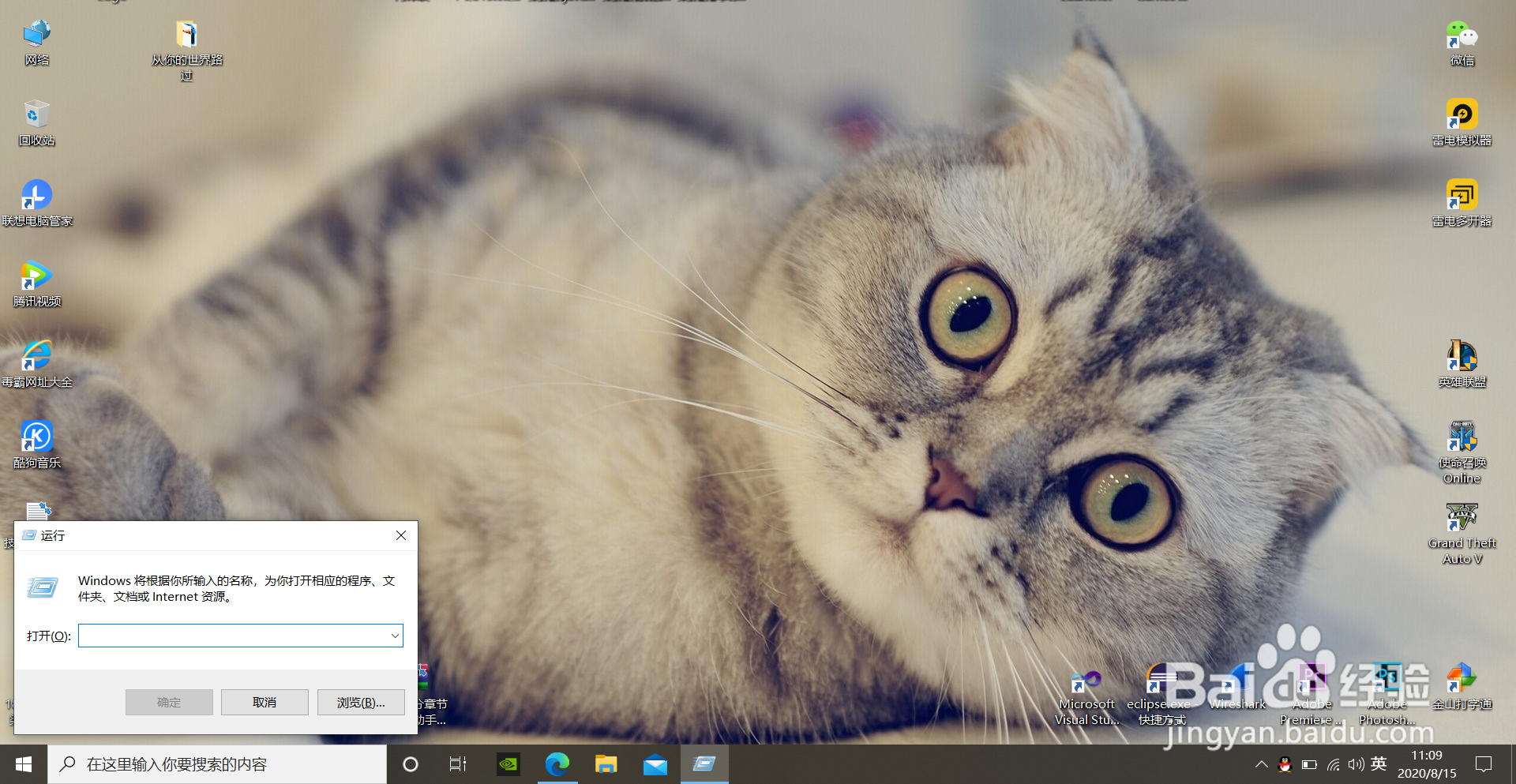Image resolution: width=1516 pixels, height=784 pixels.
Task: Select the Grand Theft Auto V icon
Action: pos(1462,534)
